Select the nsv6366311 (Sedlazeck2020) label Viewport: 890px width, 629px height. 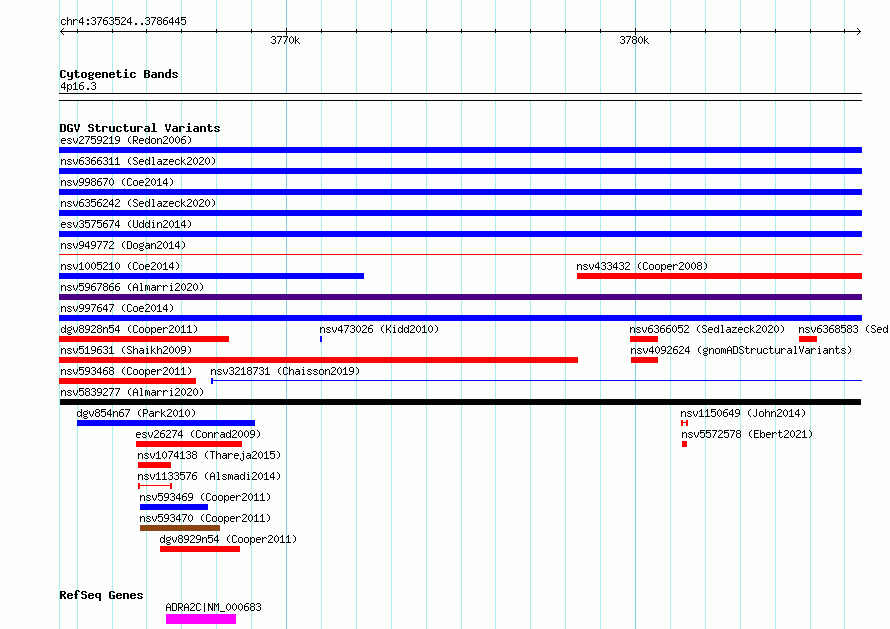click(138, 161)
